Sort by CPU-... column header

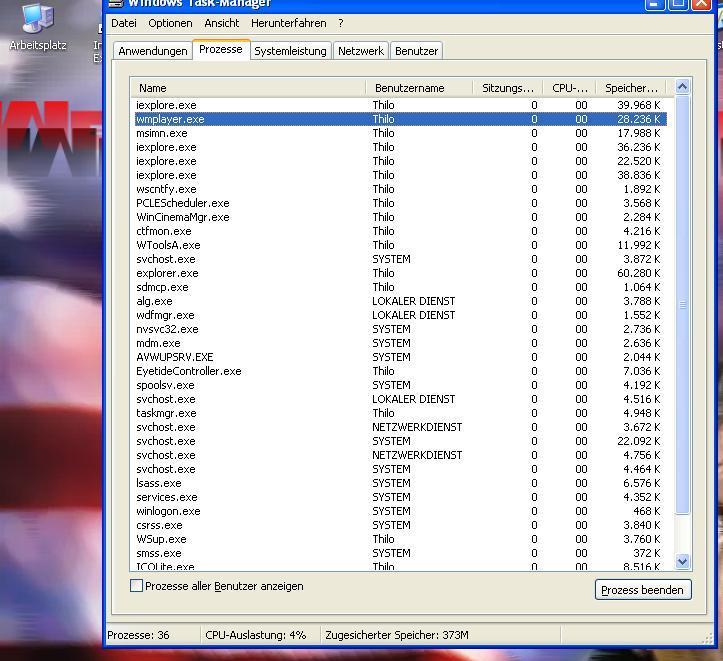(x=569, y=88)
